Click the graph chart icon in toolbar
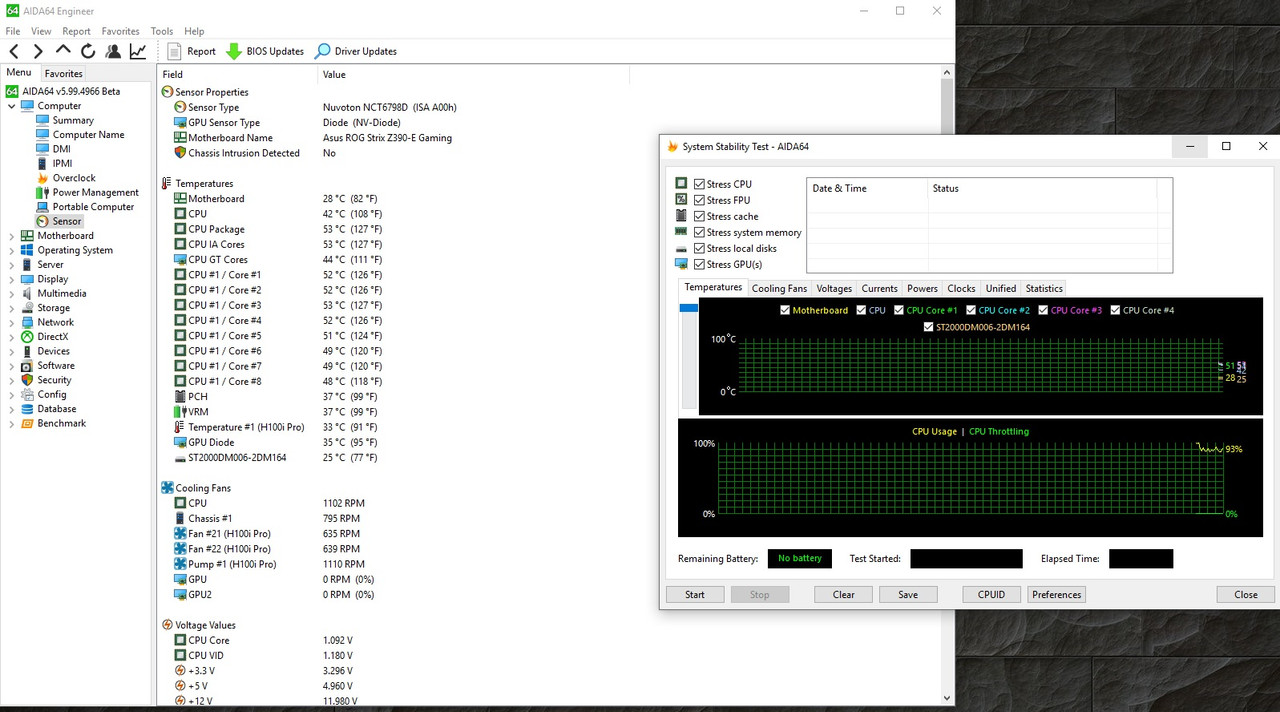 tap(138, 51)
